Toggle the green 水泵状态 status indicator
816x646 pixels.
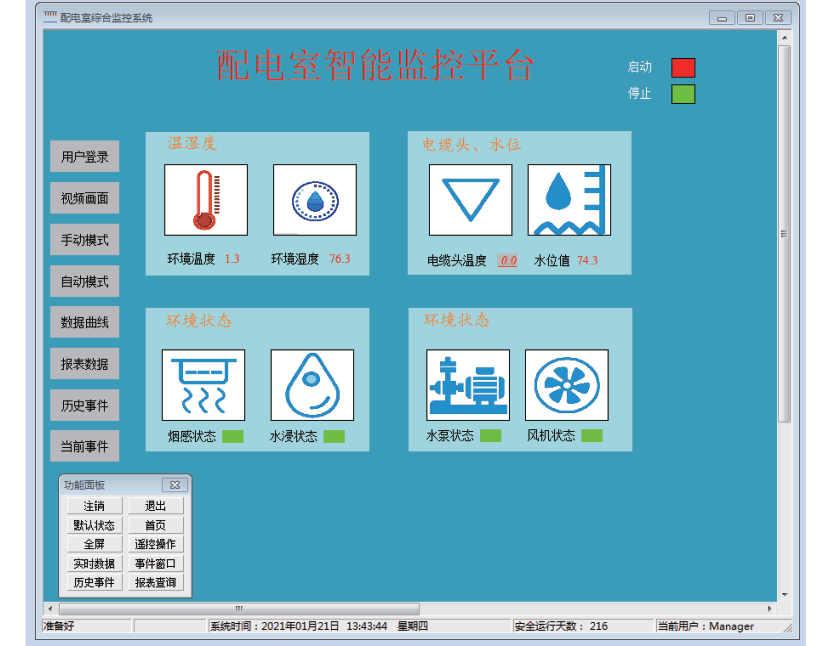pyautogui.click(x=490, y=436)
